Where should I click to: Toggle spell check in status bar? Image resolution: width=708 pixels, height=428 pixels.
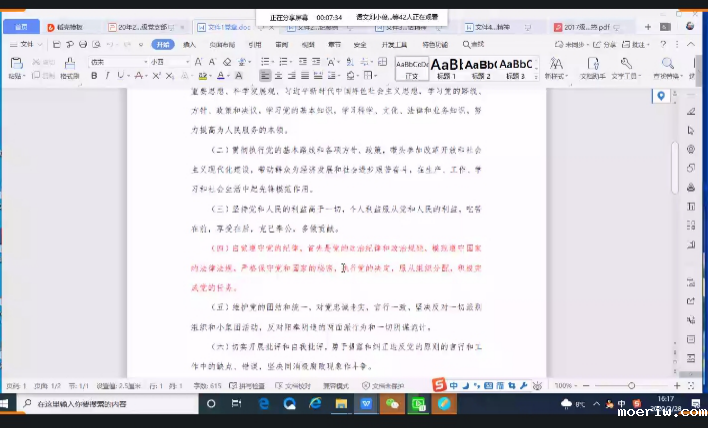(x=247, y=386)
